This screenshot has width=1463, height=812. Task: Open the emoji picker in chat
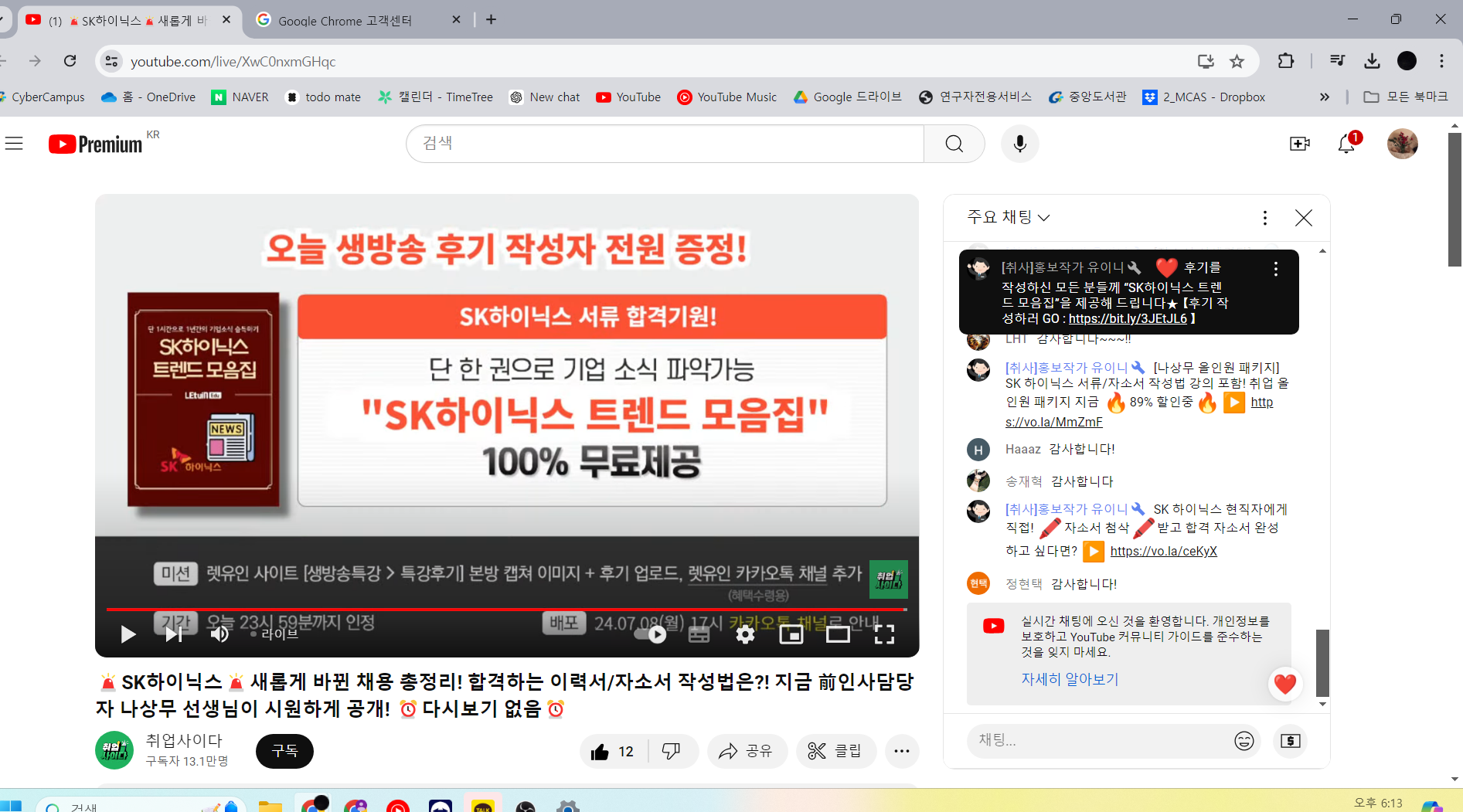(1244, 741)
